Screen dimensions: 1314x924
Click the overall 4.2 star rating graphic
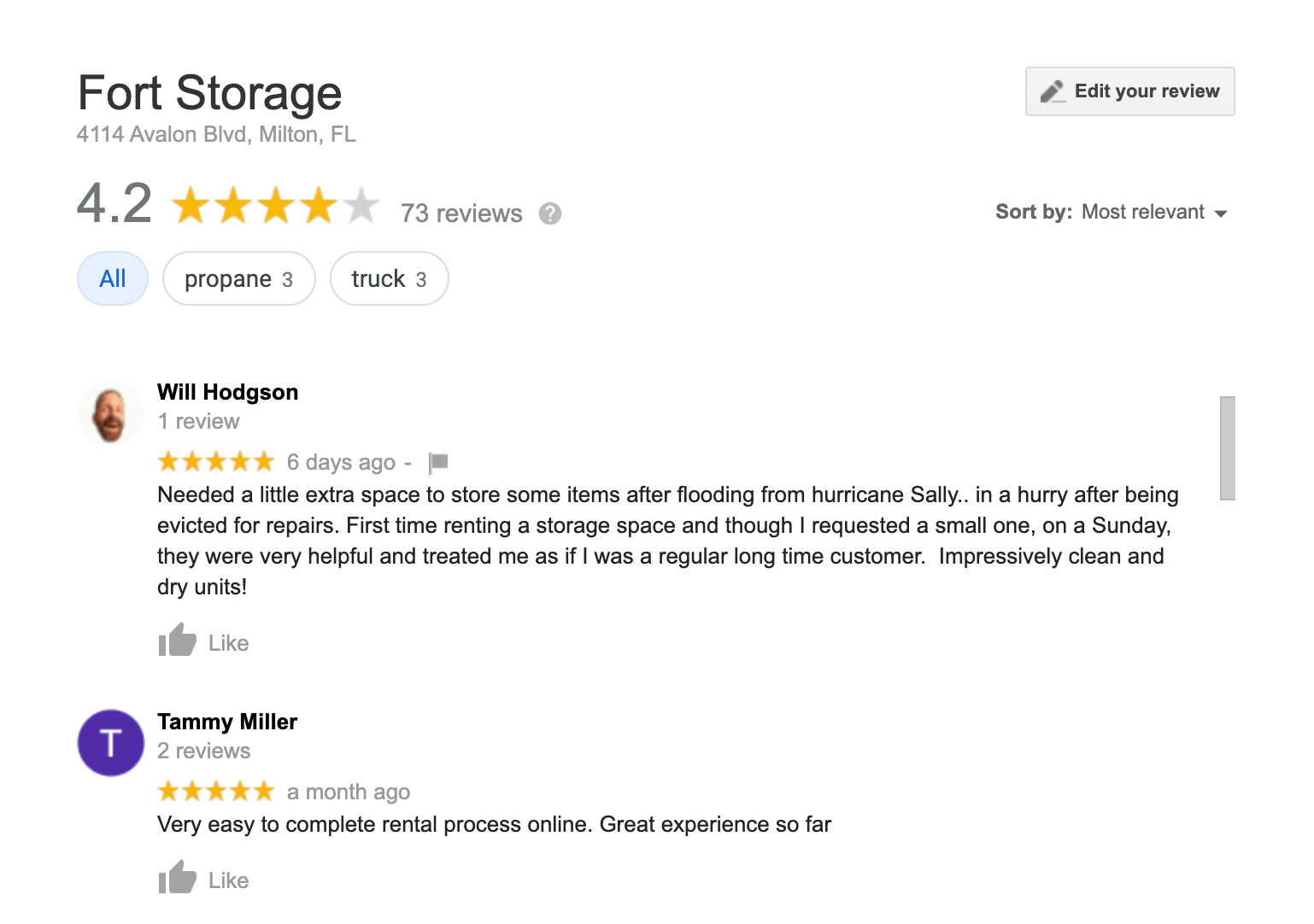point(275,206)
